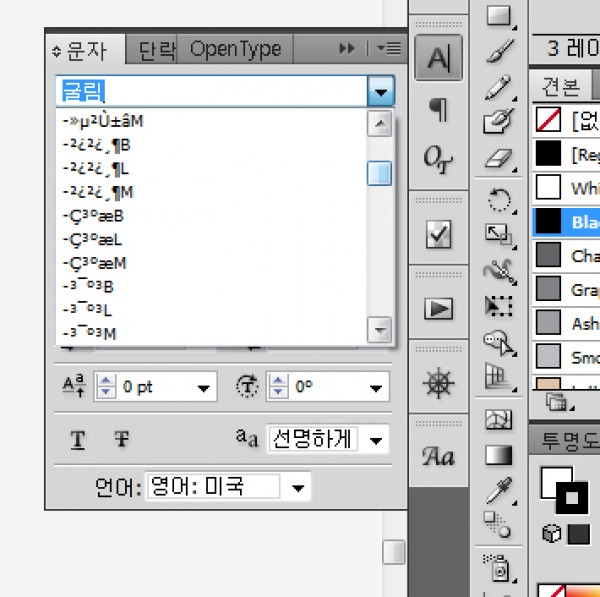Viewport: 600px width, 597px height.
Task: Select the Shape Builder tool
Action: (500, 343)
